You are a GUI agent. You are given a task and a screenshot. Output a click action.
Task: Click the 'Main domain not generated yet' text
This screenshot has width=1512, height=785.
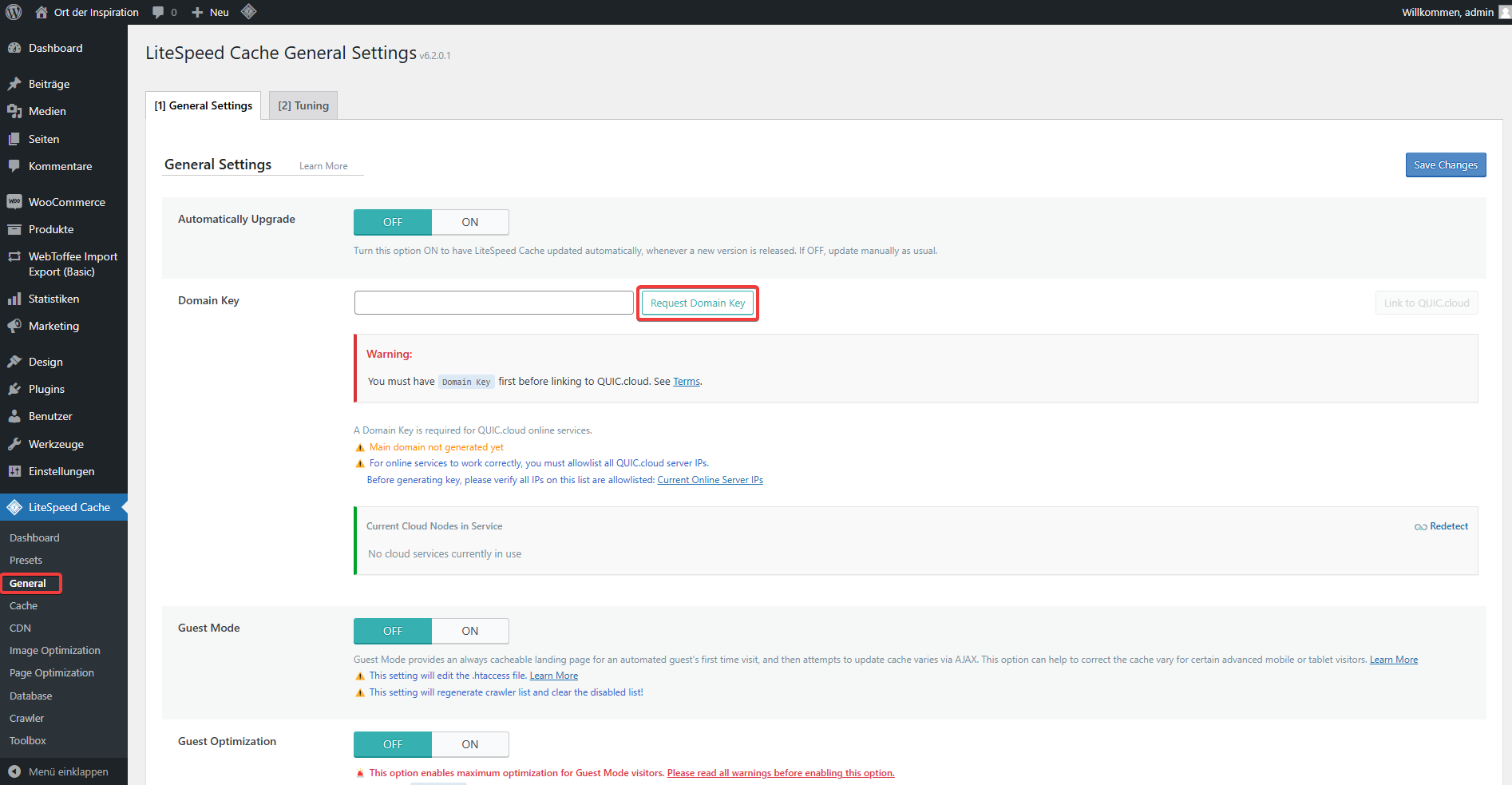pyautogui.click(x=437, y=447)
